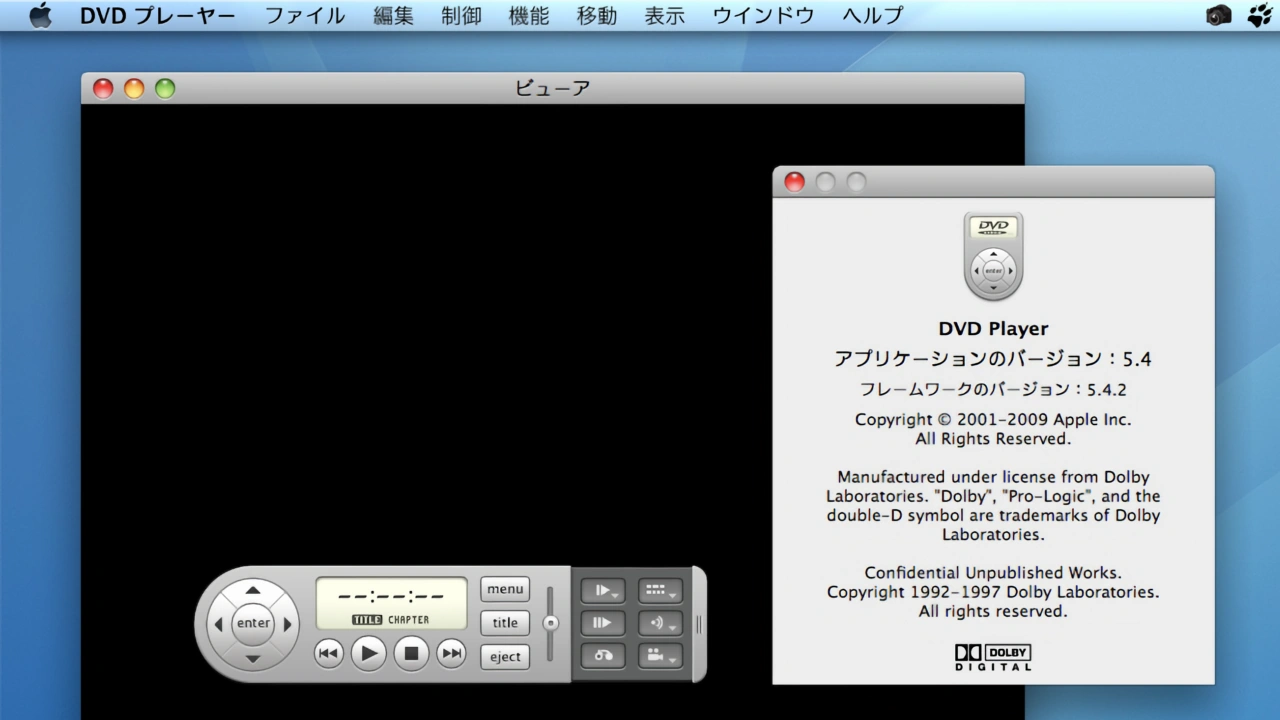Click the right arrow on navigation pad
1280x720 pixels.
(x=288, y=624)
